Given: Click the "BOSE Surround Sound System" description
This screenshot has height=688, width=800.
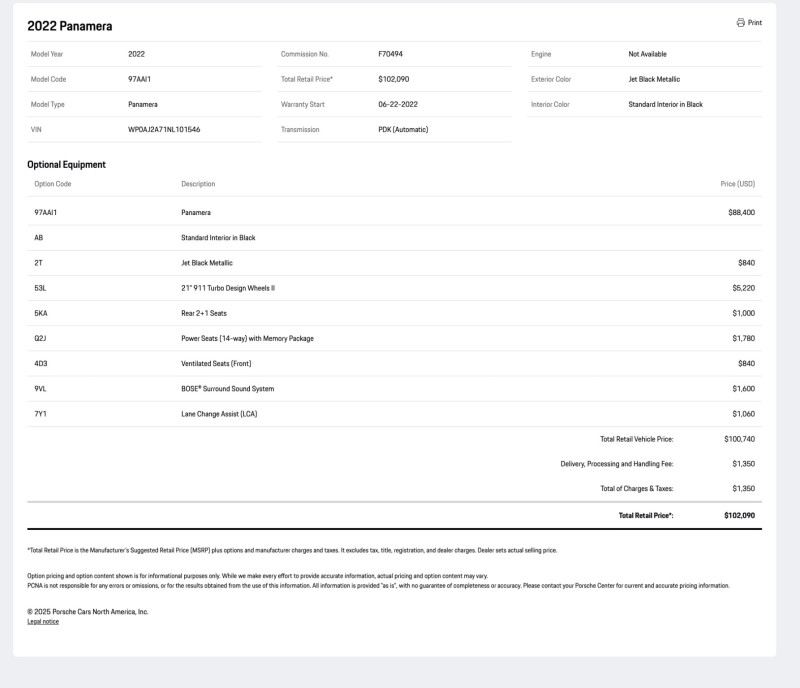Looking at the screenshot, I should [228, 389].
